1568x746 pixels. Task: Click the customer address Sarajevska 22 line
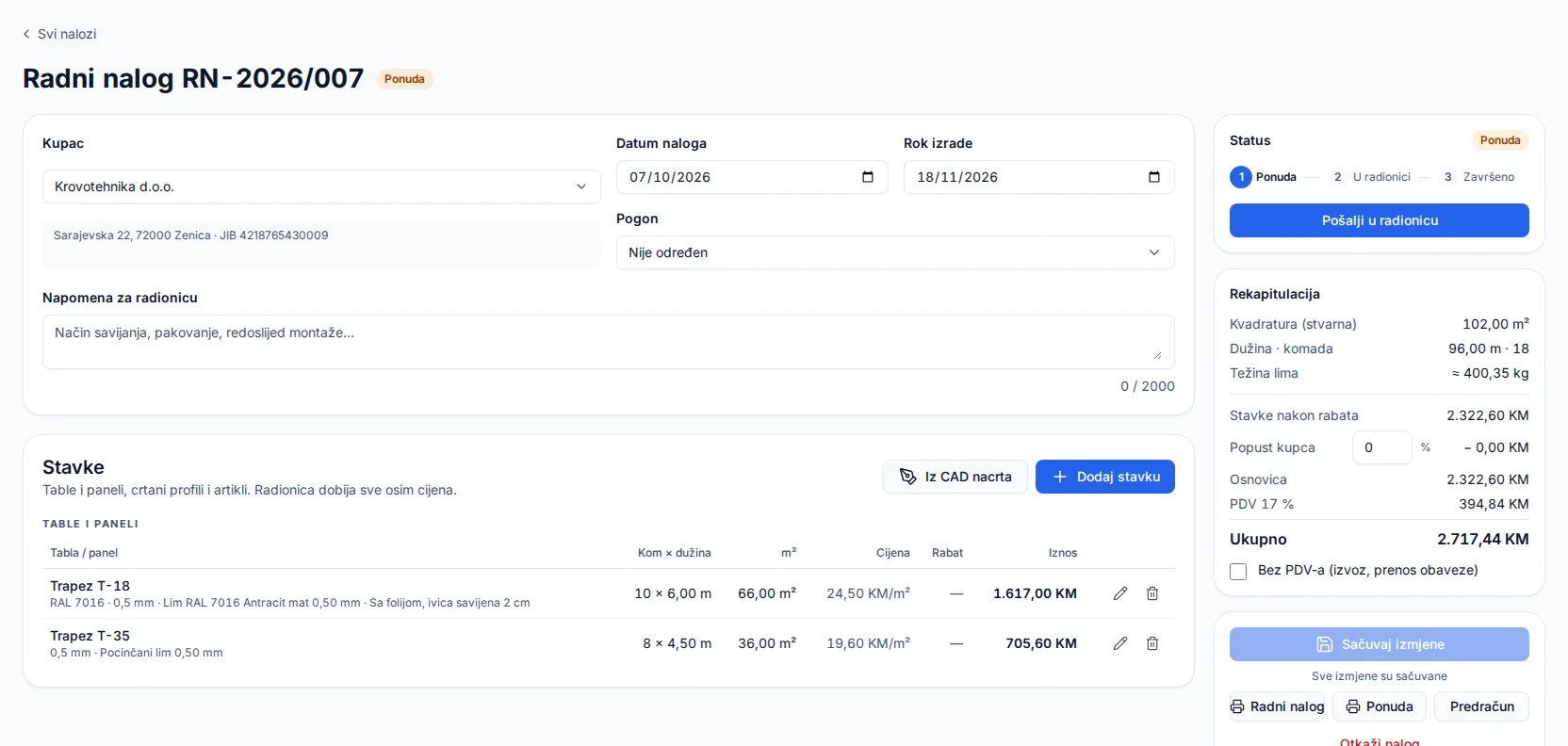(191, 235)
